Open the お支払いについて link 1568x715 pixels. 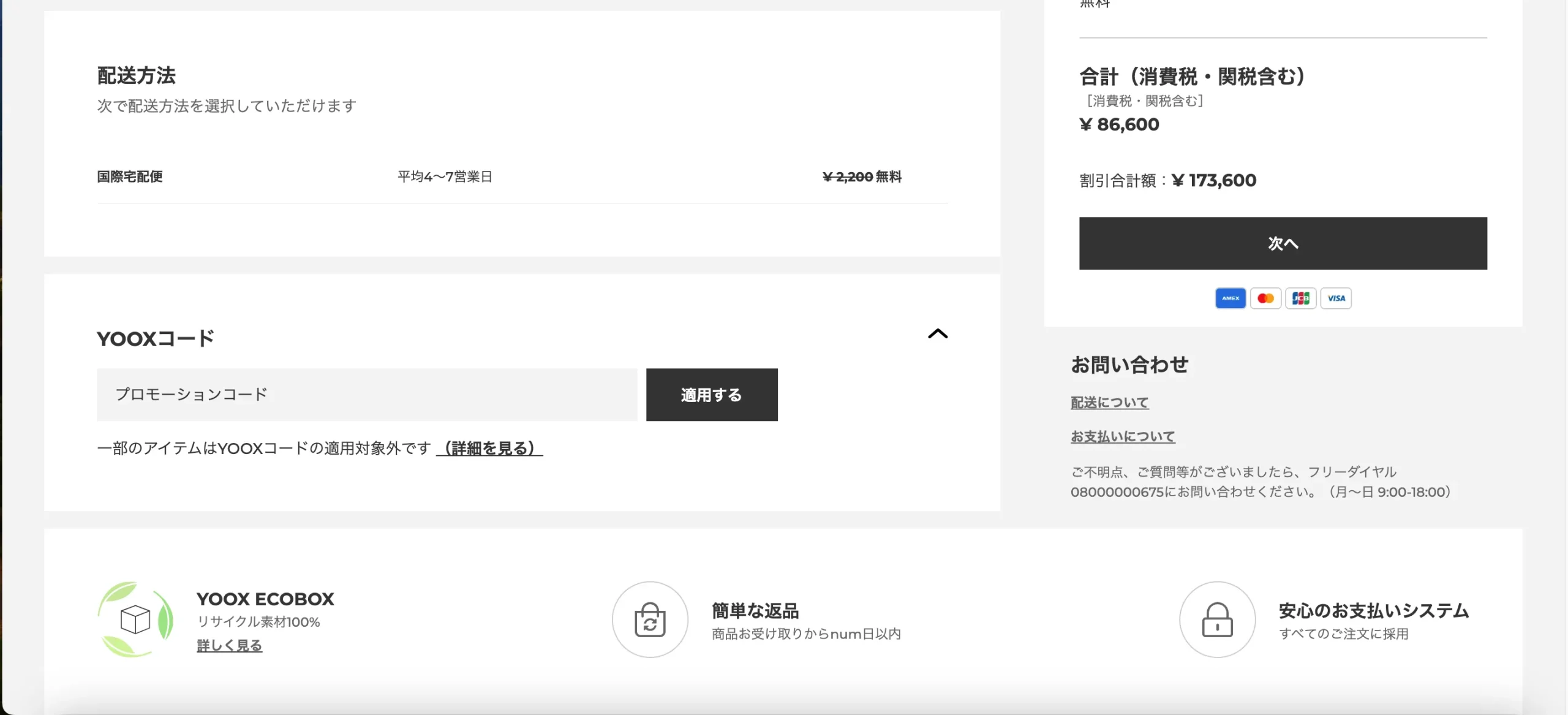coord(1123,436)
